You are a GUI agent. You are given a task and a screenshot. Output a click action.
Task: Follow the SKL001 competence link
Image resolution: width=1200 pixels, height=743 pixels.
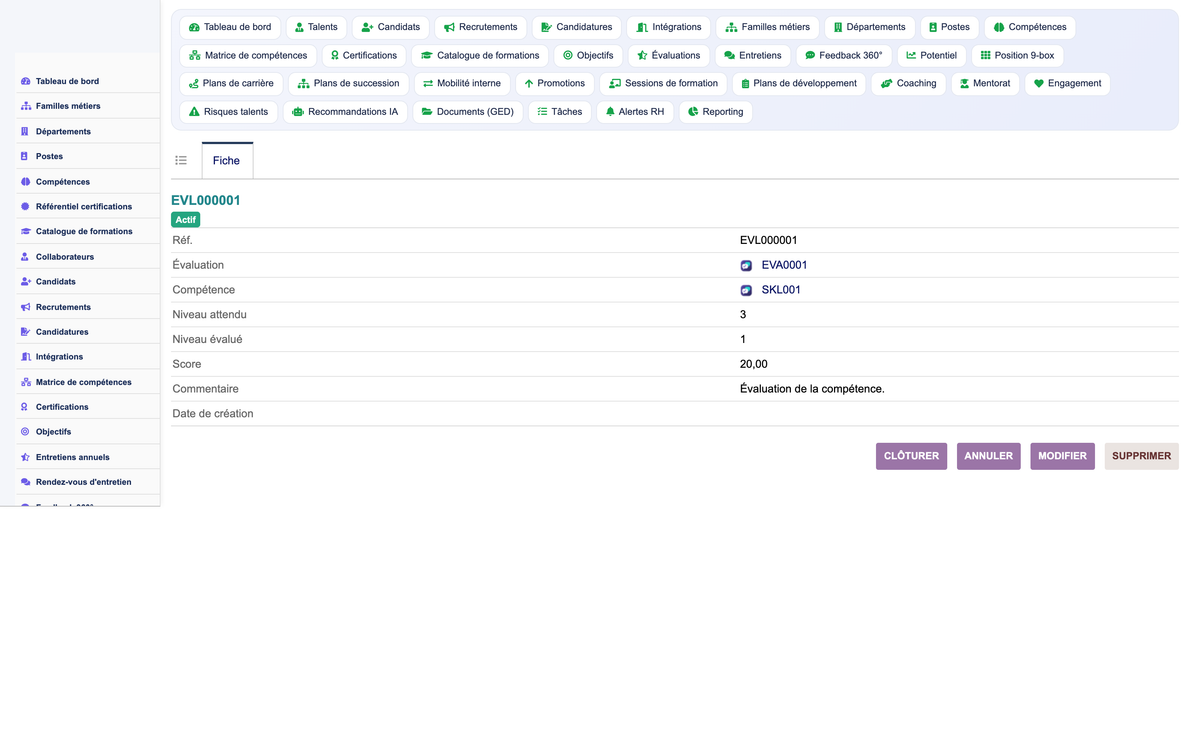(x=781, y=290)
